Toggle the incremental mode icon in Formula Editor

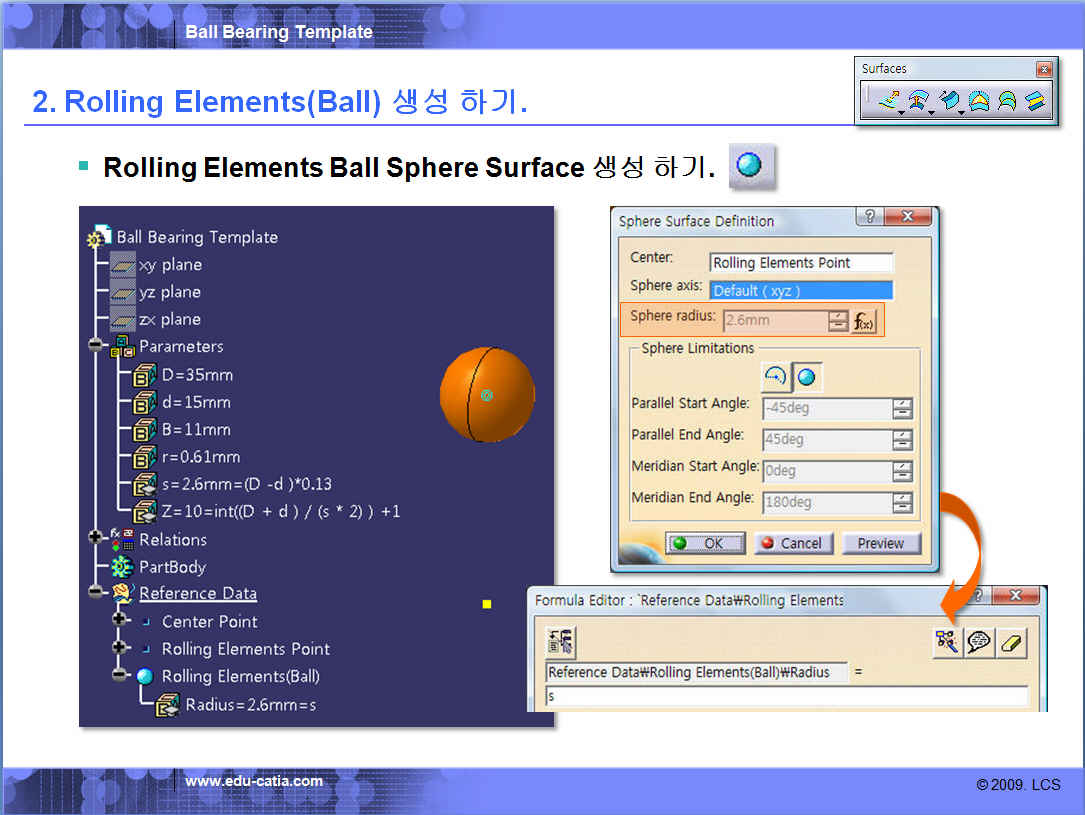pos(561,643)
